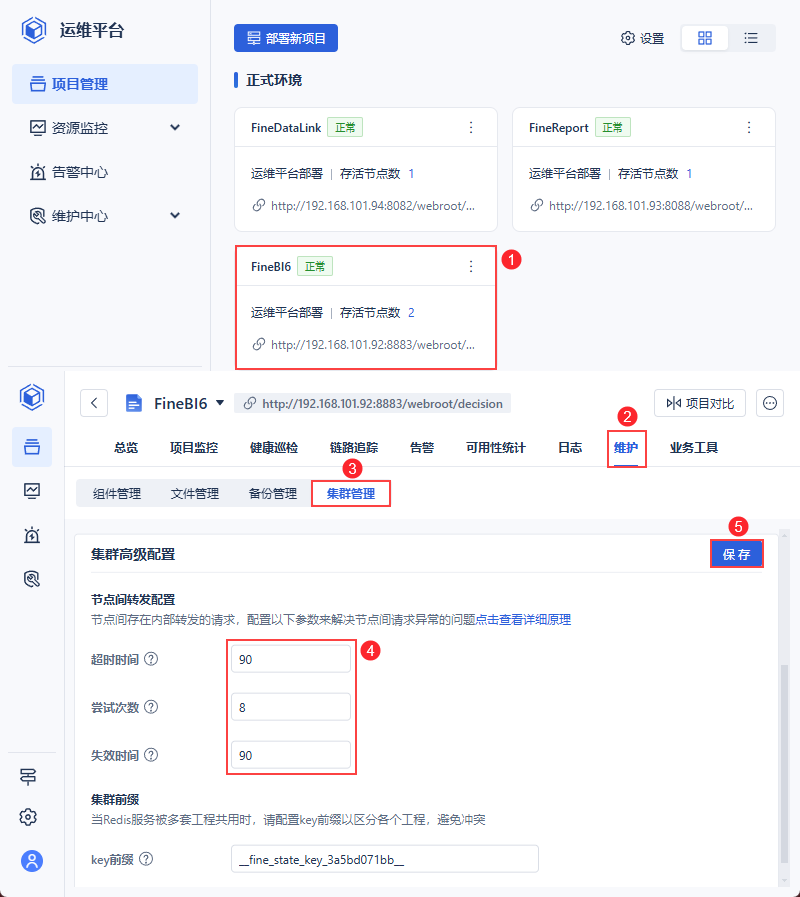800x897 pixels.
Task: Switch to the 链路追踪 tab
Action: click(354, 448)
